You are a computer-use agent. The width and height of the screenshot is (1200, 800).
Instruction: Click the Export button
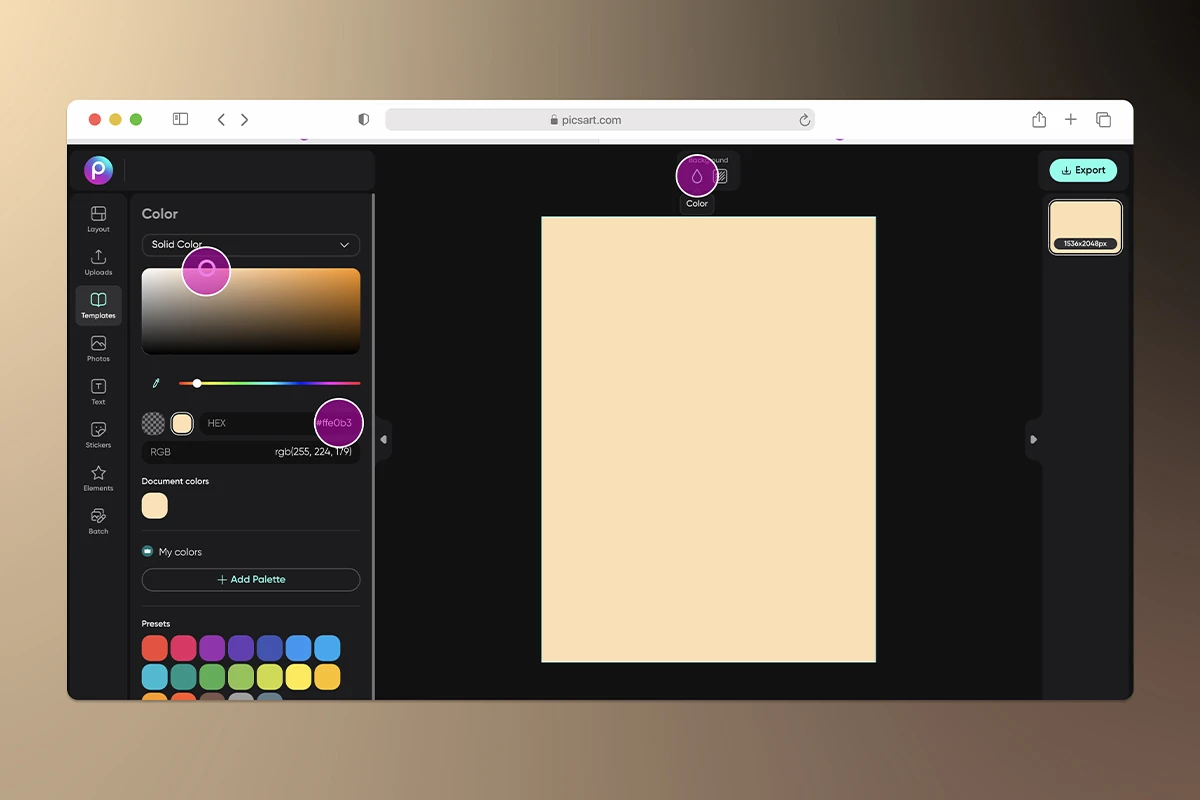(x=1083, y=170)
